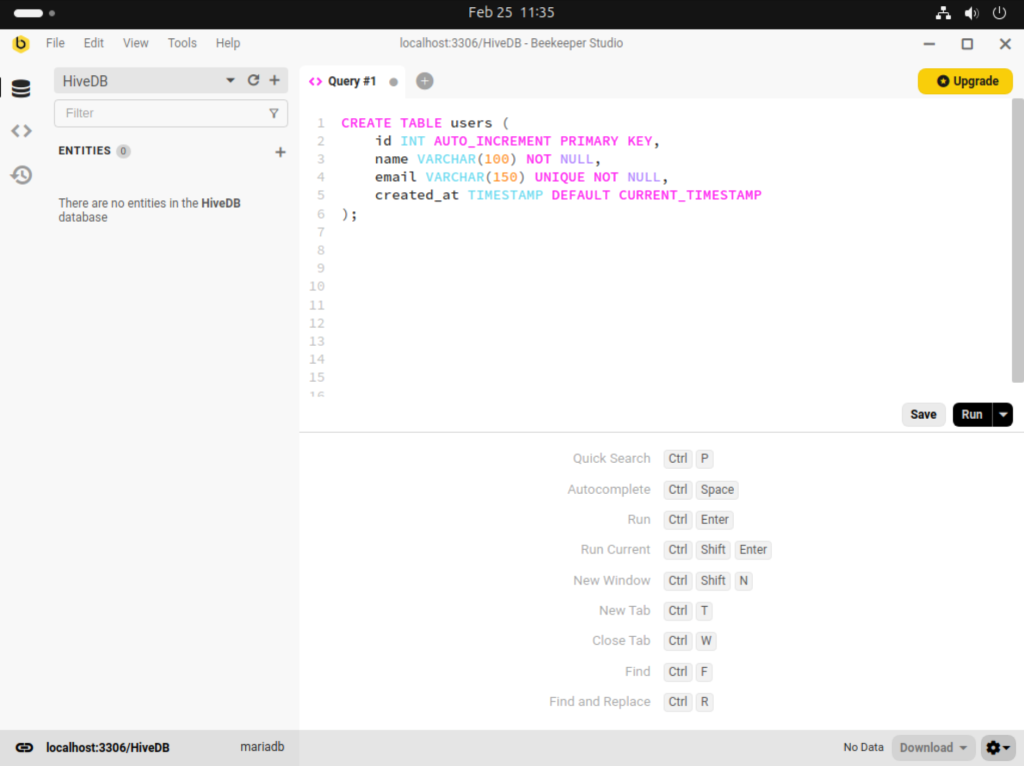Select the Query #1 tab

tap(353, 81)
